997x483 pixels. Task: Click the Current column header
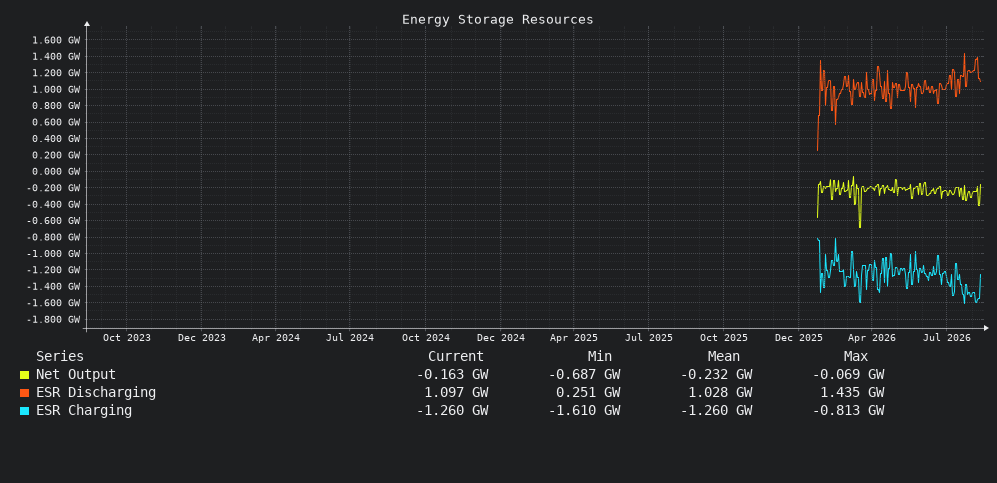456,357
